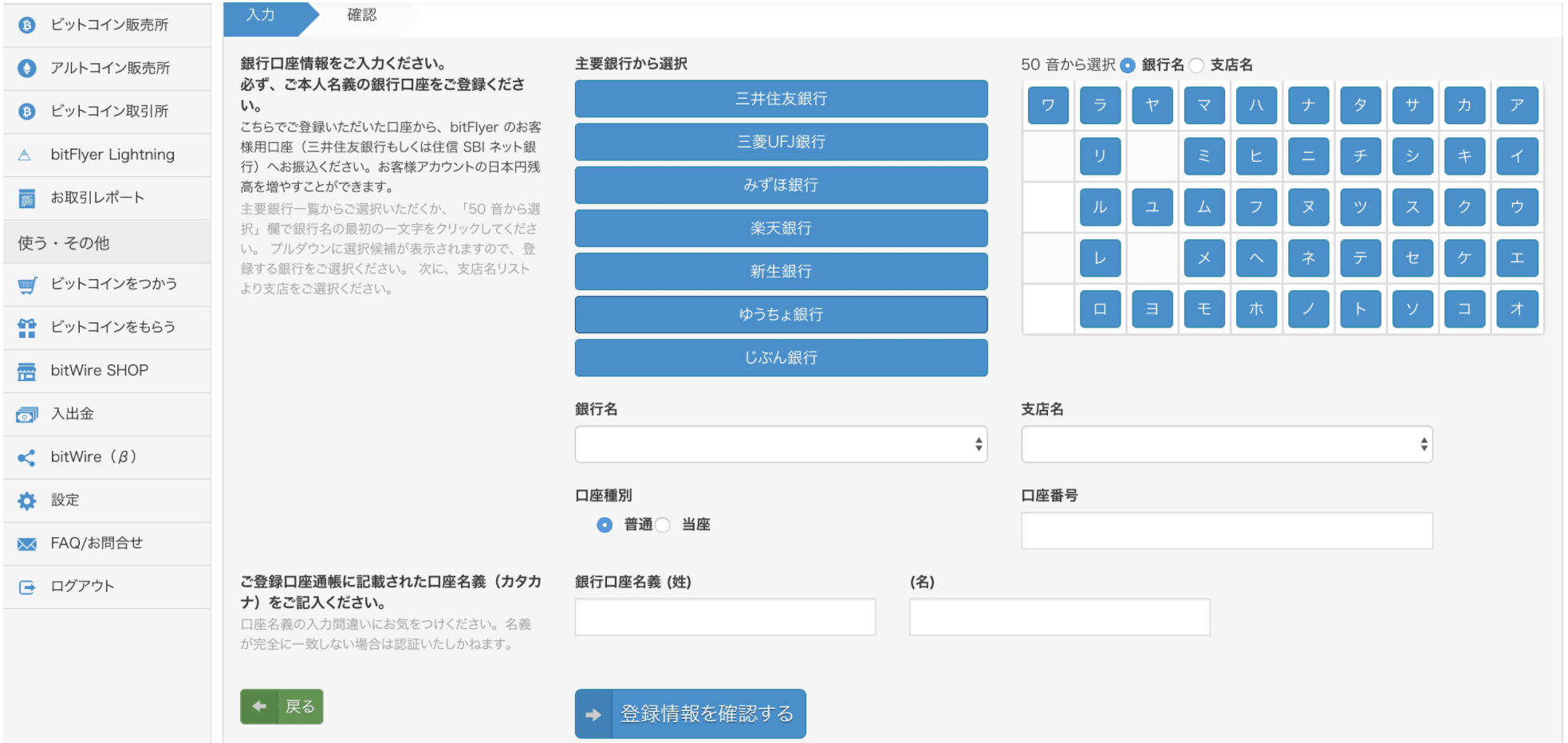Select 三菱UFJ銀行 button
This screenshot has width=1568, height=743.
[x=781, y=142]
